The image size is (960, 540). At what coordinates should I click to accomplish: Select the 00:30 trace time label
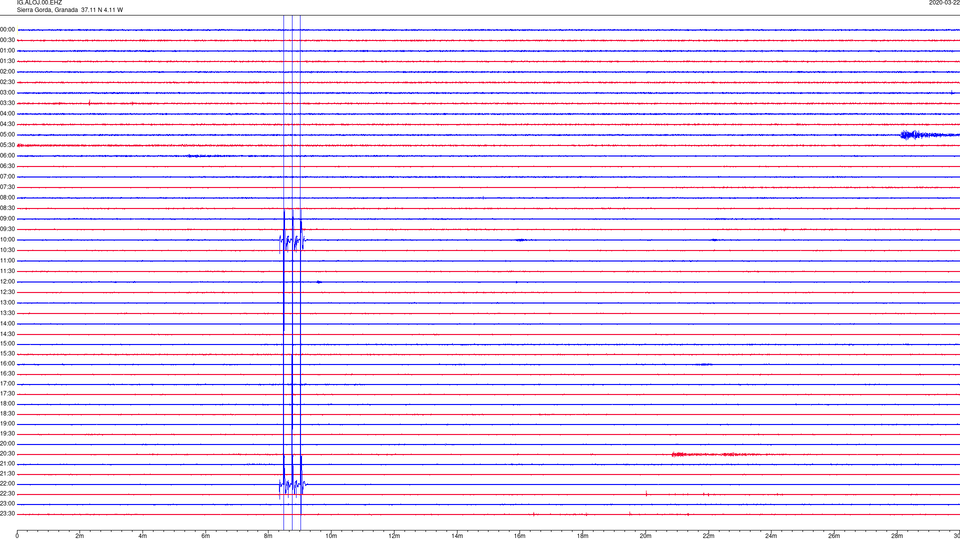(7, 40)
